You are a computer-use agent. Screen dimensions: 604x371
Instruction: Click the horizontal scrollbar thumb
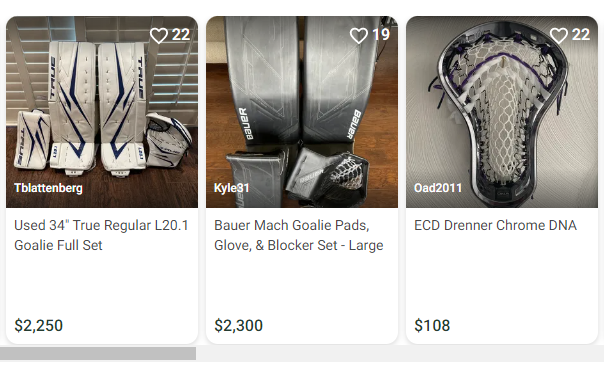(x=98, y=354)
